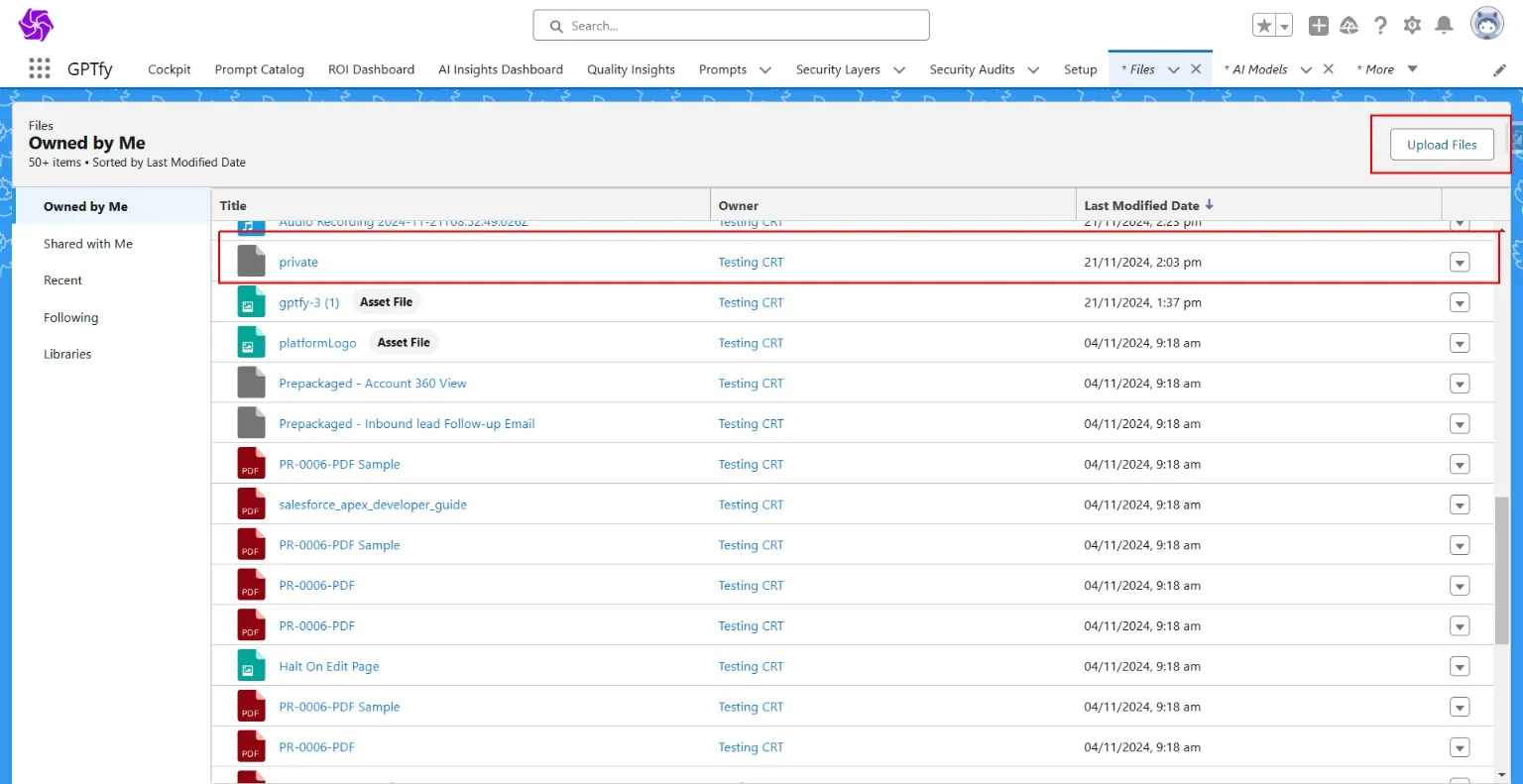Expand the Prompts tab dropdown chevron
1523x784 pixels.
tap(764, 69)
